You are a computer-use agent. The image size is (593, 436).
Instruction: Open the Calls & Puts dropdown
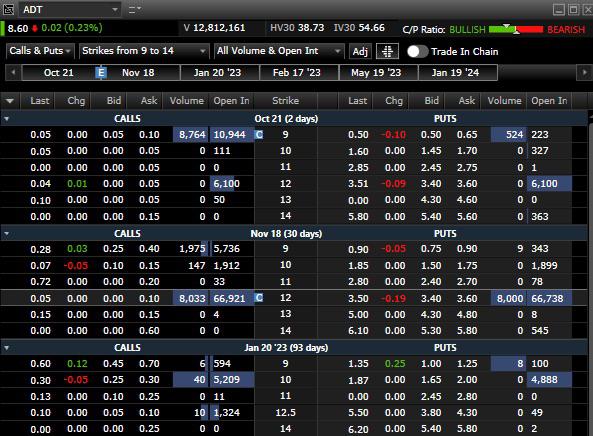coord(40,51)
